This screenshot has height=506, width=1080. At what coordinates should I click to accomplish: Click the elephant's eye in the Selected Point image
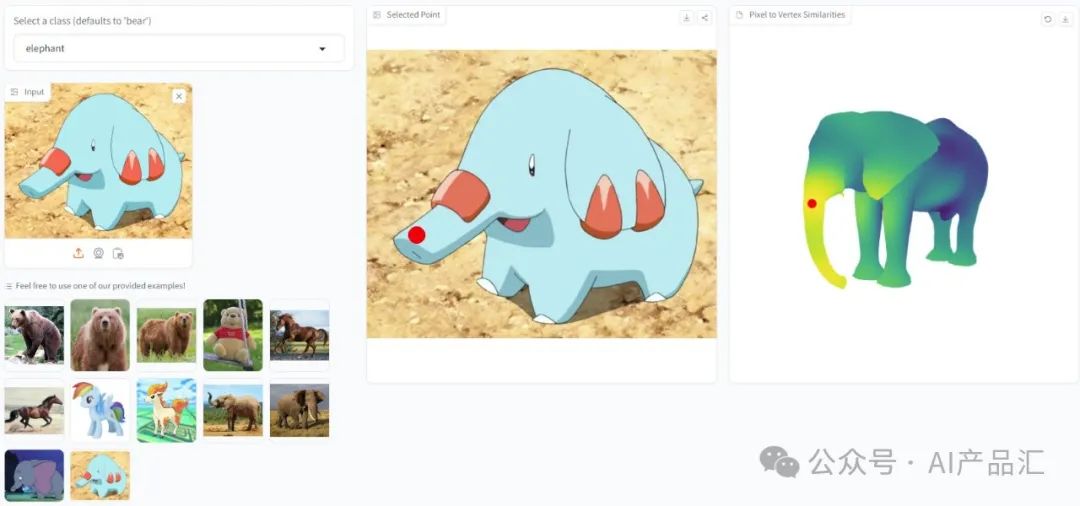pos(532,165)
